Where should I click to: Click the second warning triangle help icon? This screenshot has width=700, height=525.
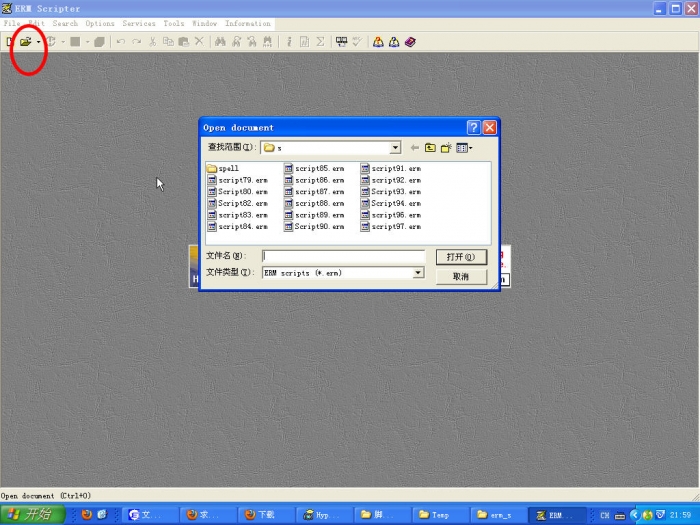click(394, 42)
